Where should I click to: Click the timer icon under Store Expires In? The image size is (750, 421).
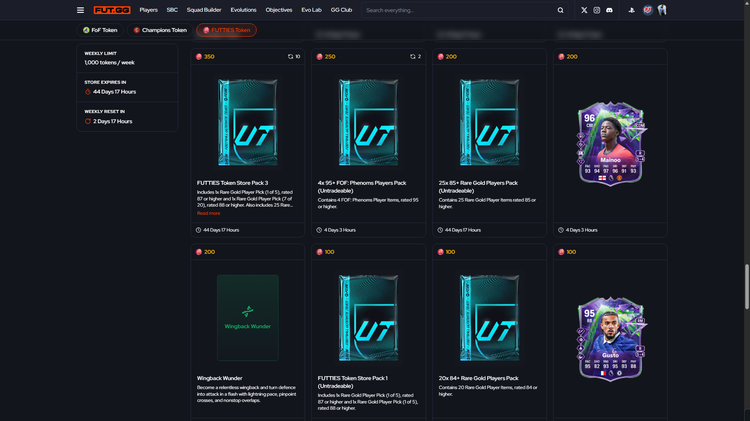[x=88, y=92]
